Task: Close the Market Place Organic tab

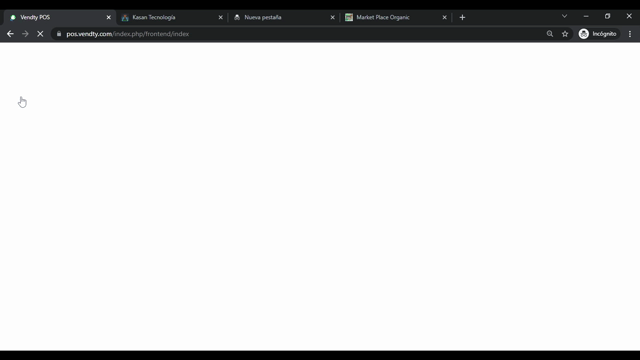Action: click(x=444, y=18)
